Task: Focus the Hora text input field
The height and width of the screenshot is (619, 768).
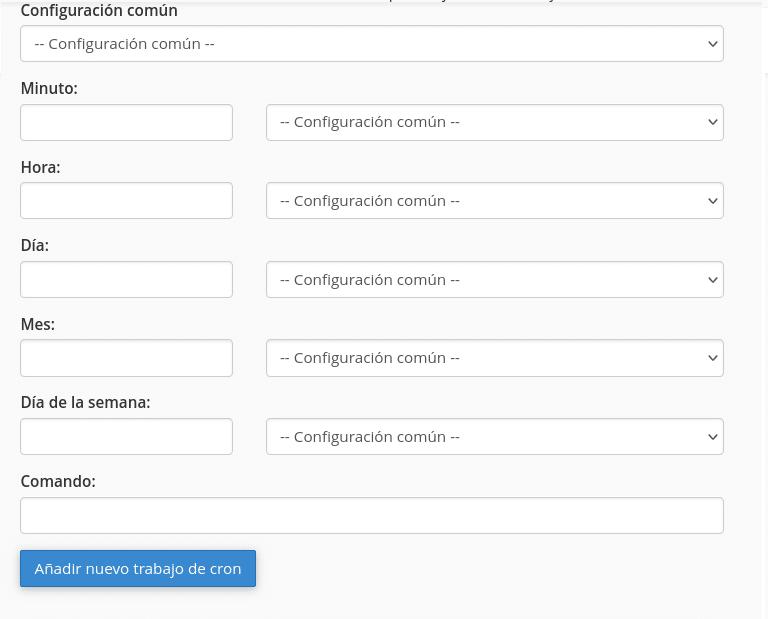Action: [126, 201]
